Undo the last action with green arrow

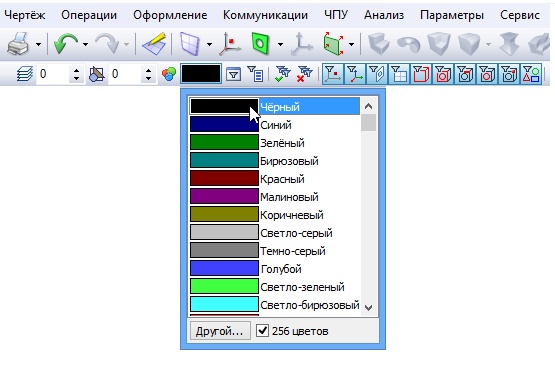point(66,44)
